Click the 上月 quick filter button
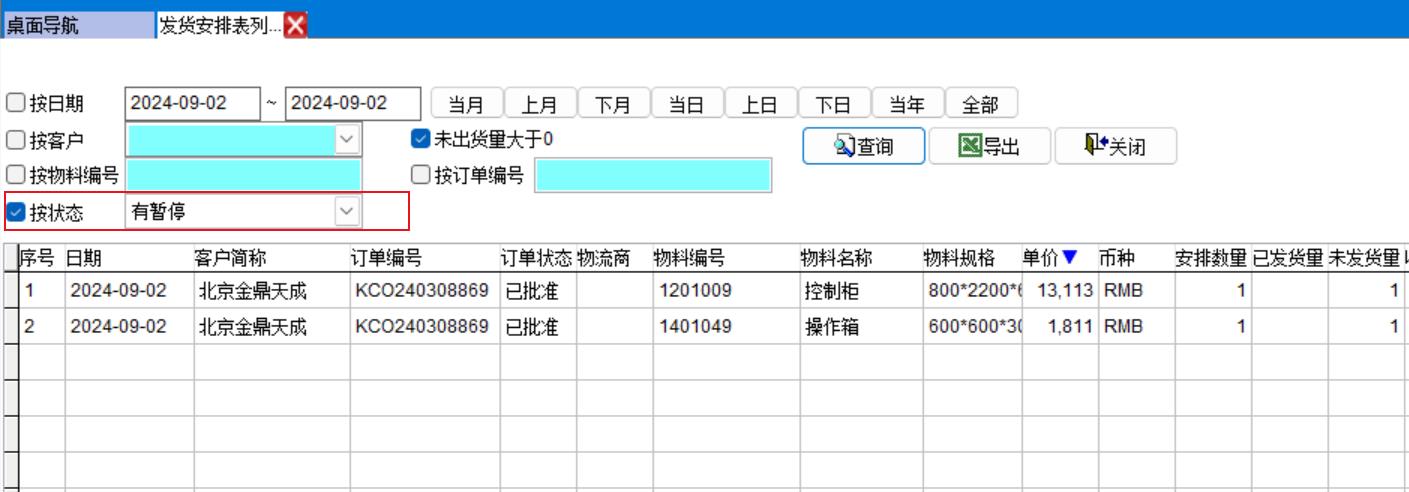This screenshot has width=1409, height=492. 540,104
